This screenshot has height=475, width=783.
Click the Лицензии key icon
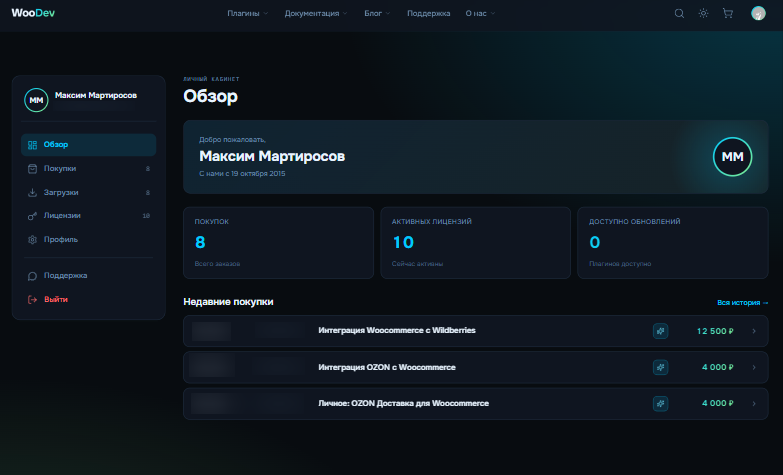pyautogui.click(x=32, y=216)
